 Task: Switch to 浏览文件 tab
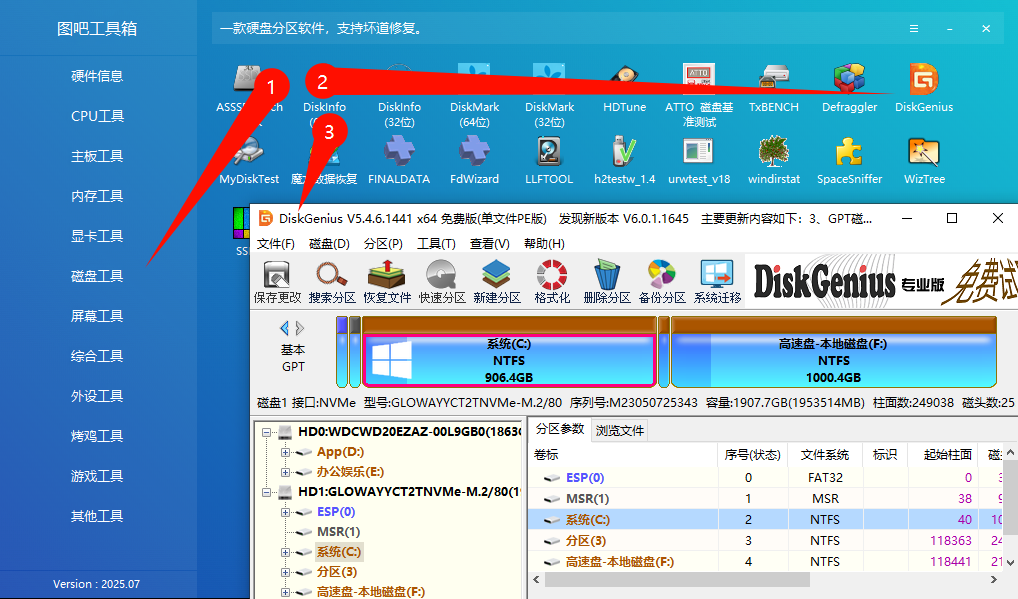pyautogui.click(x=620, y=431)
